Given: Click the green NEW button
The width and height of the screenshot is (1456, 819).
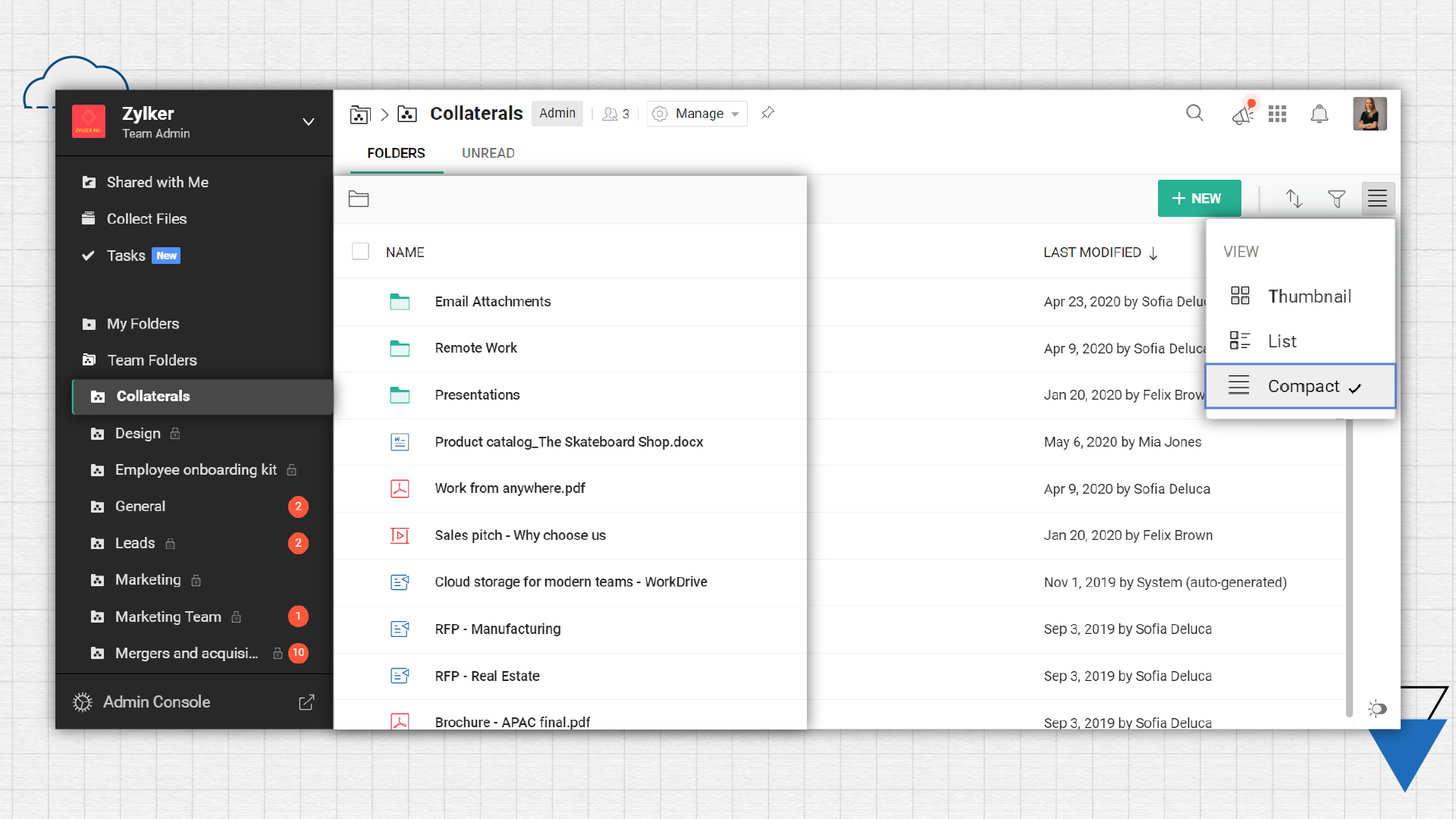Looking at the screenshot, I should tap(1198, 199).
